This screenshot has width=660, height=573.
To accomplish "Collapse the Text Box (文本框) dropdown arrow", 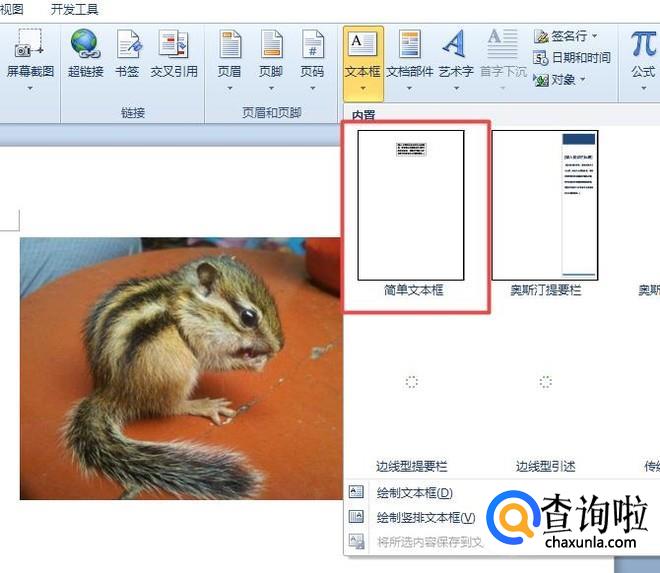I will click(363, 88).
